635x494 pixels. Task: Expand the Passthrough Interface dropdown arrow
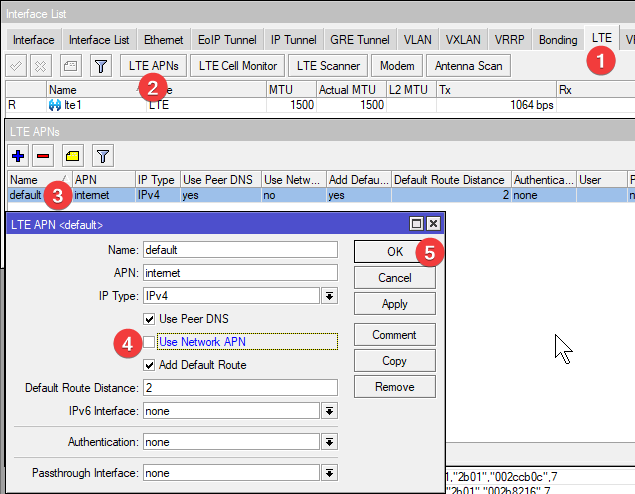tap(330, 473)
